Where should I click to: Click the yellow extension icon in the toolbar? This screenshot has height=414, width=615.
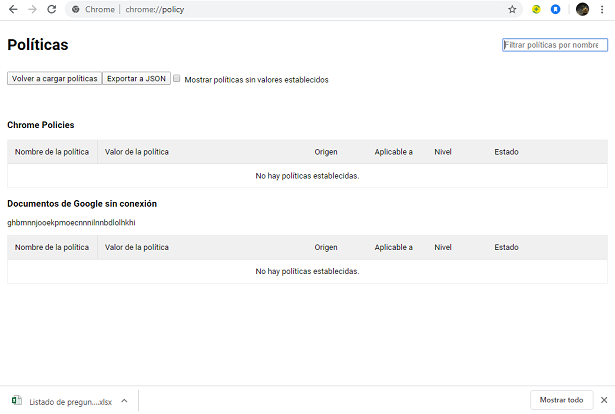[536, 9]
